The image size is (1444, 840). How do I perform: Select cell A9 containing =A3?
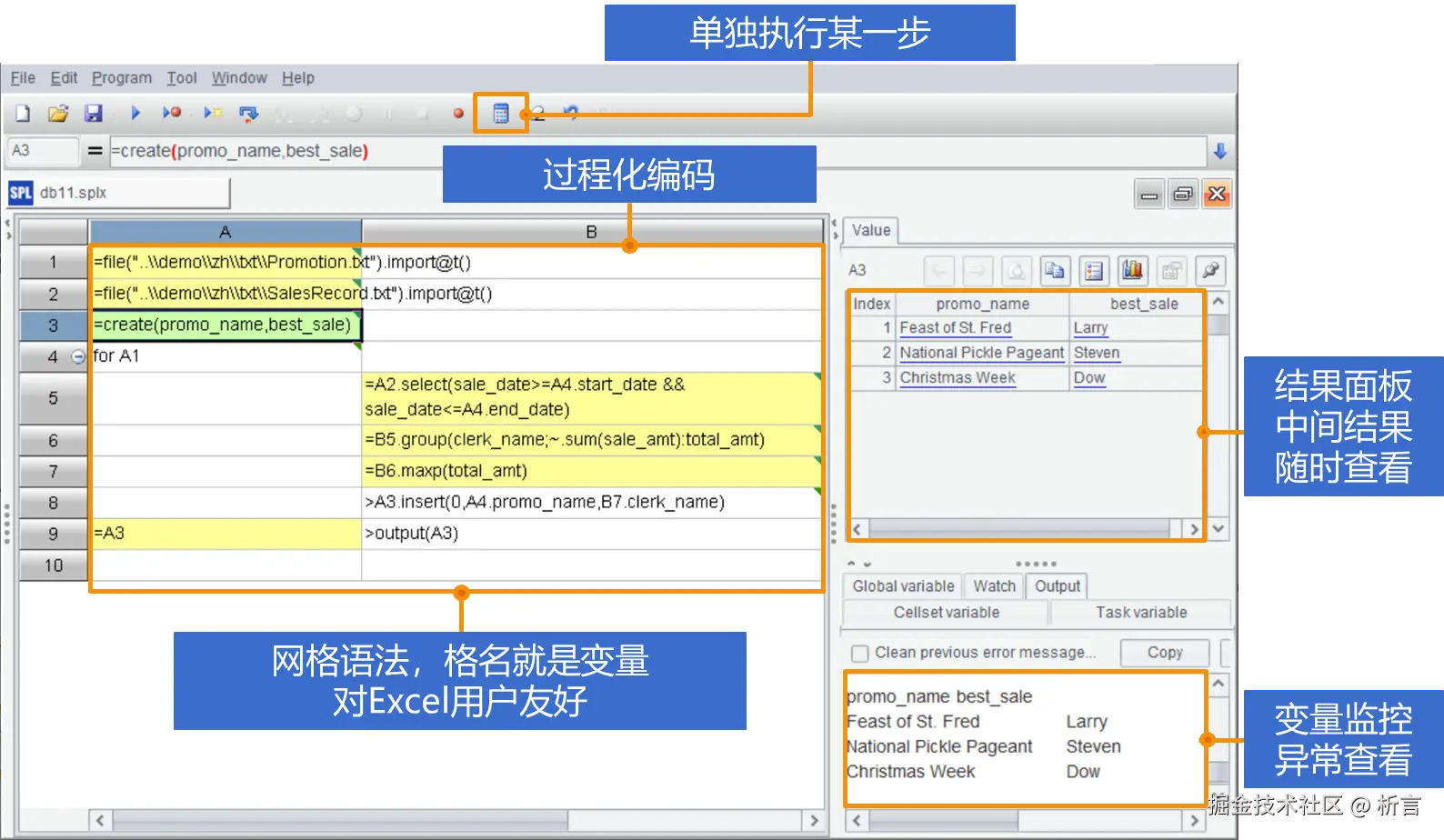point(226,534)
